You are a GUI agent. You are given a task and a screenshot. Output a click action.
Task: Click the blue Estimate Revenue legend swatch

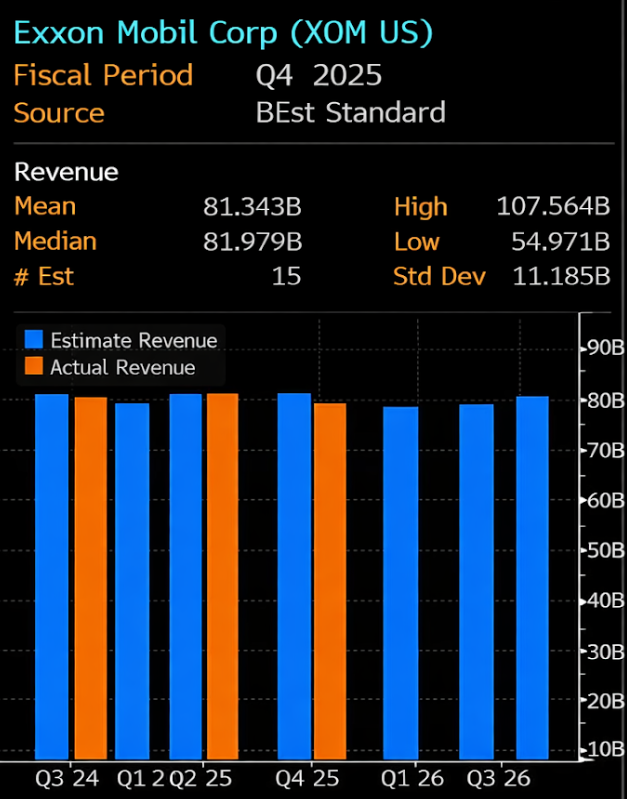pyautogui.click(x=34, y=339)
